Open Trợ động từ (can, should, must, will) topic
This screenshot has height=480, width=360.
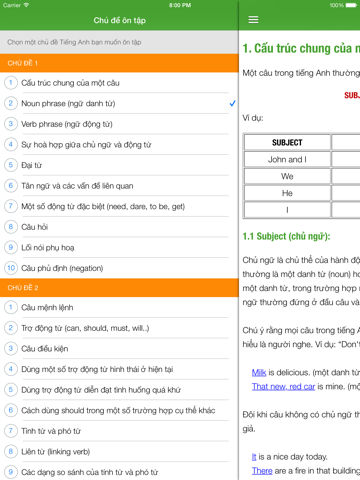tap(119, 328)
